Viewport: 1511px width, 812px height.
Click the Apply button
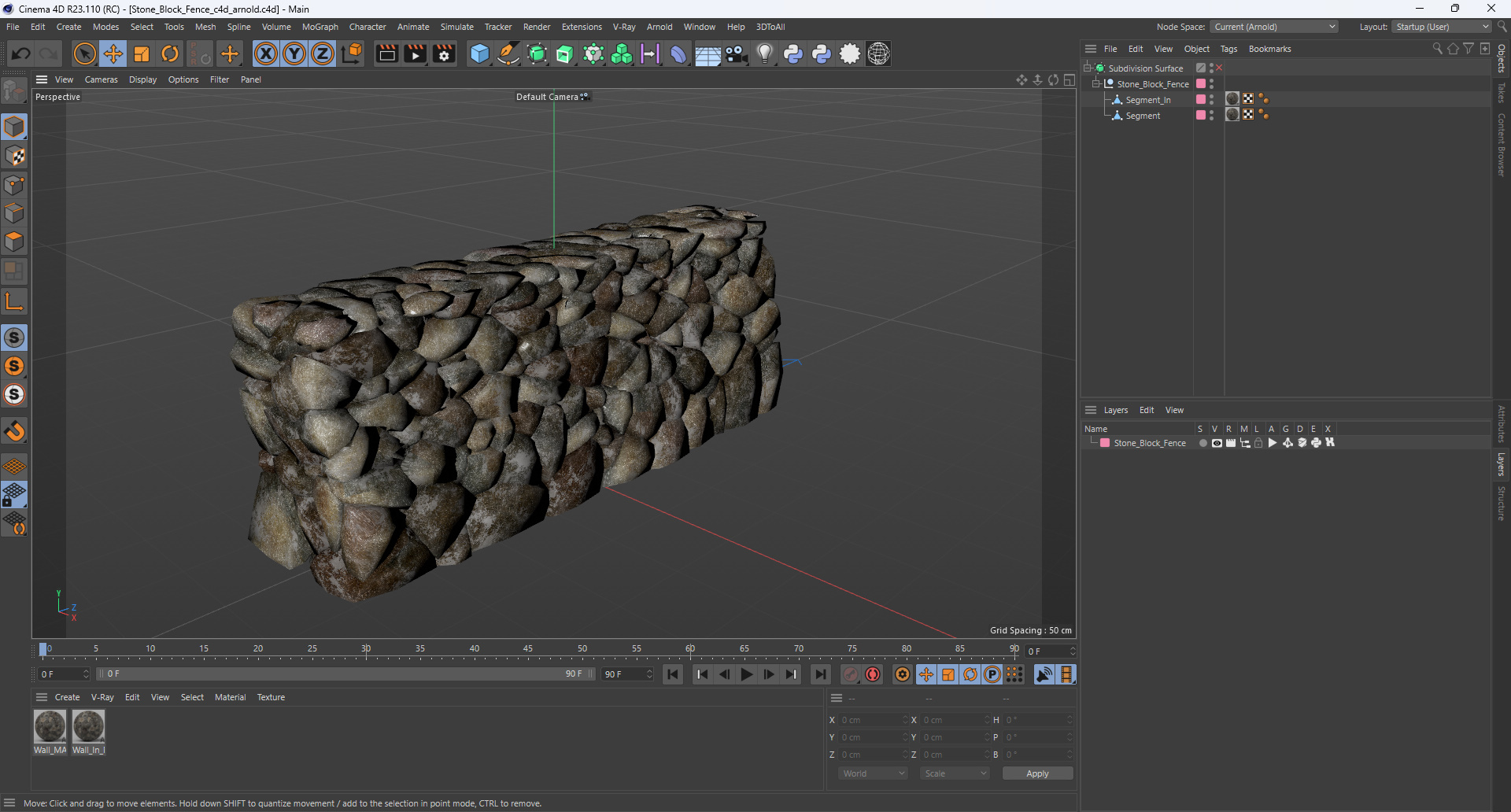click(x=1037, y=773)
